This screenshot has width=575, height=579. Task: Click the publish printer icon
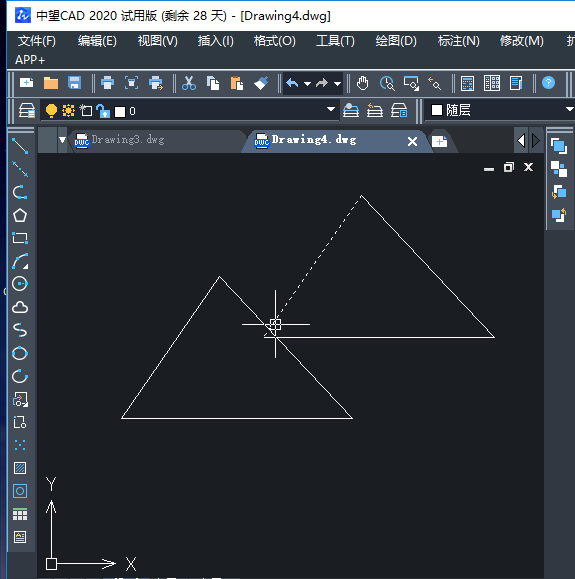[155, 83]
